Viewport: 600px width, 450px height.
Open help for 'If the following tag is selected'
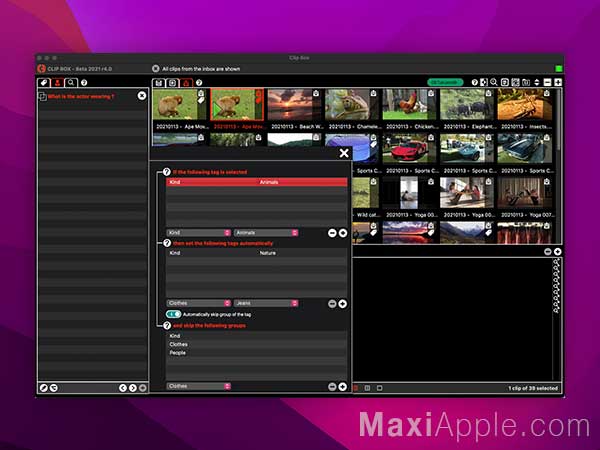pyautogui.click(x=166, y=172)
